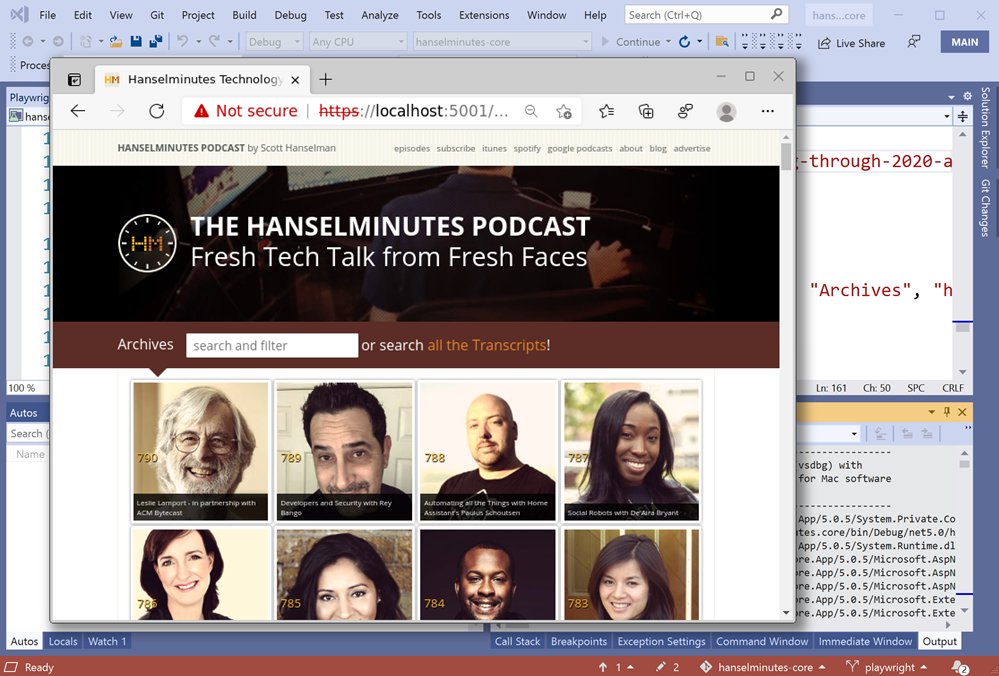Image resolution: width=999 pixels, height=676 pixels.
Task: Click Undo arrow in Visual Studio toolbar
Action: [x=182, y=41]
